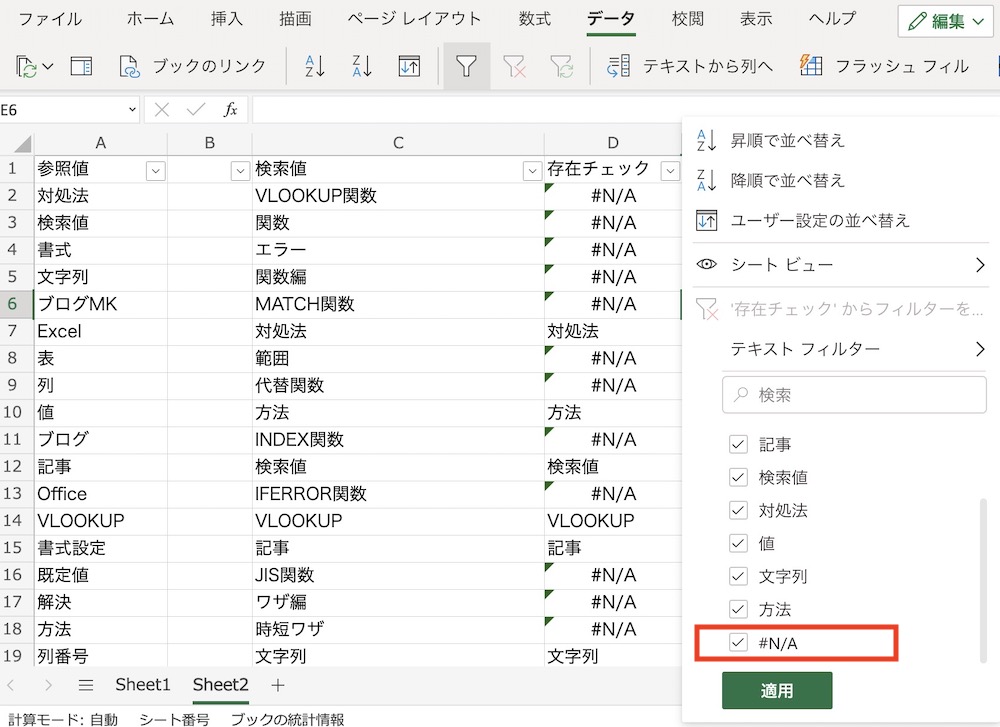The image size is (1000, 727).
Task: Toggle the Filter funnel icon in ribbon
Action: 466,66
